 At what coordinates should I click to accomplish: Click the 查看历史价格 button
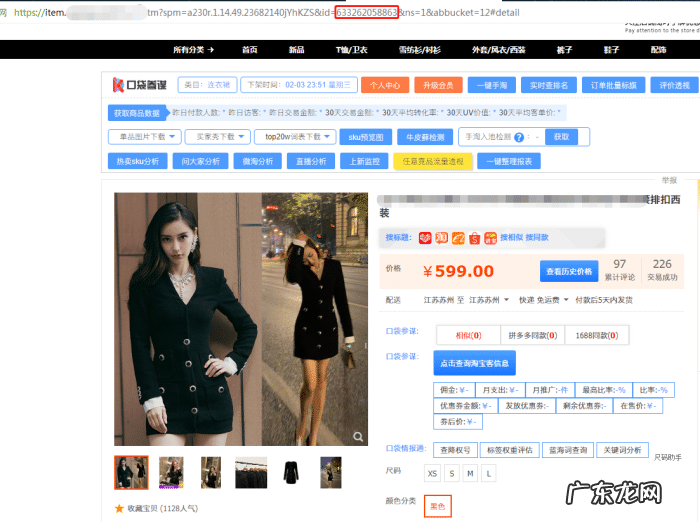569,271
